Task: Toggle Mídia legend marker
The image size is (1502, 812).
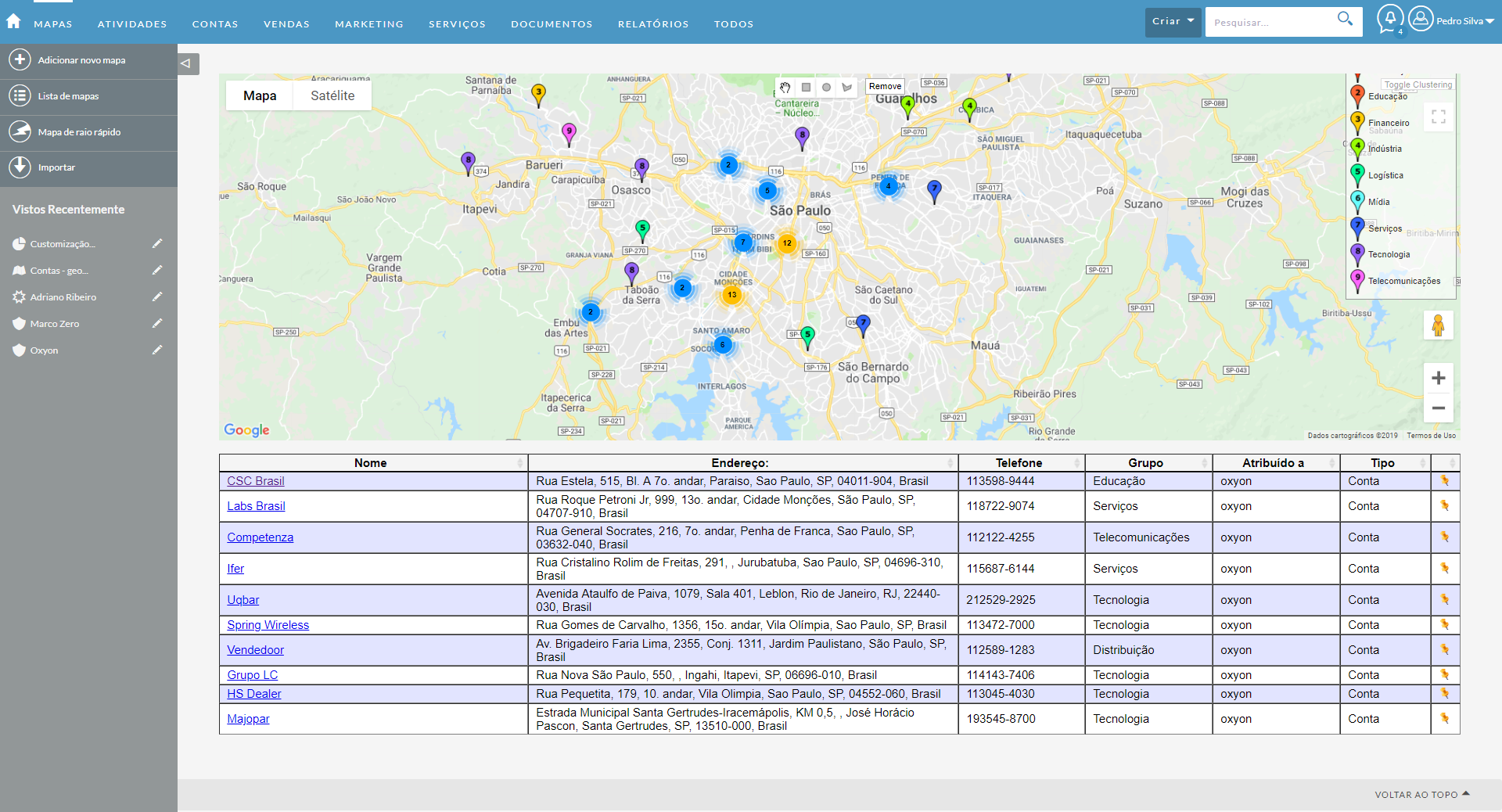Action: (1358, 201)
